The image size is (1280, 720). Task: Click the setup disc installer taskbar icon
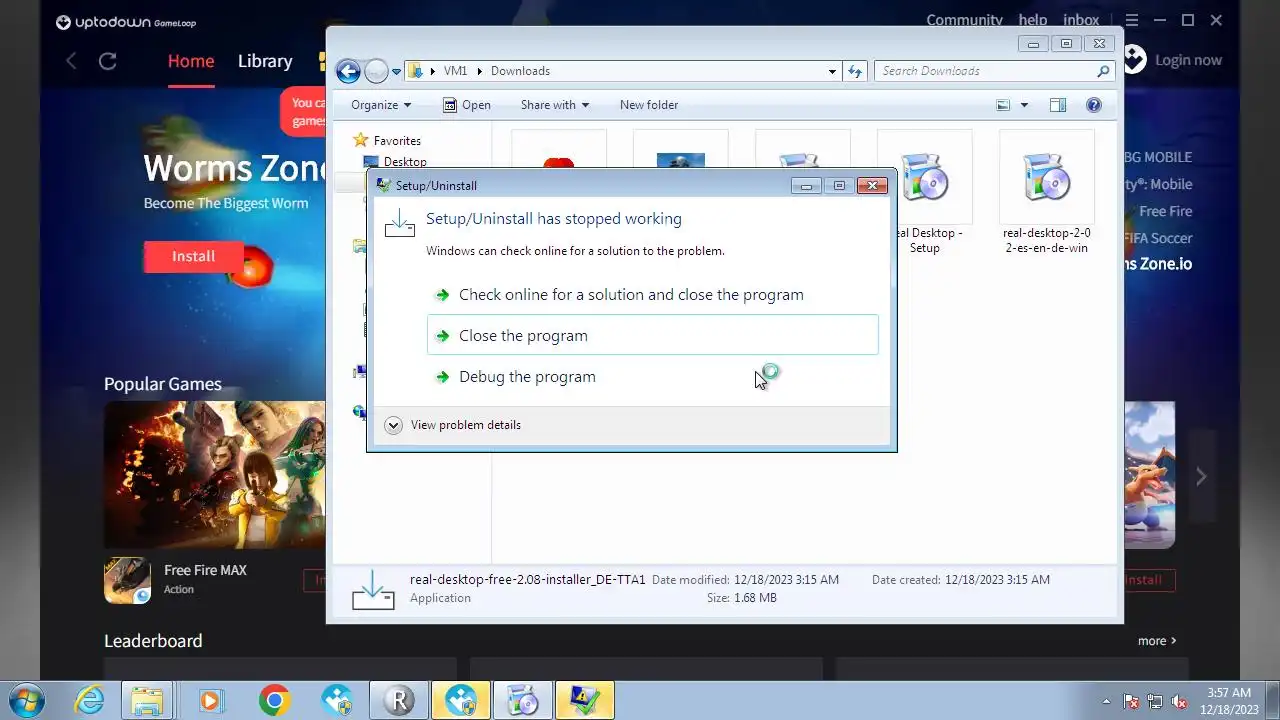(522, 700)
